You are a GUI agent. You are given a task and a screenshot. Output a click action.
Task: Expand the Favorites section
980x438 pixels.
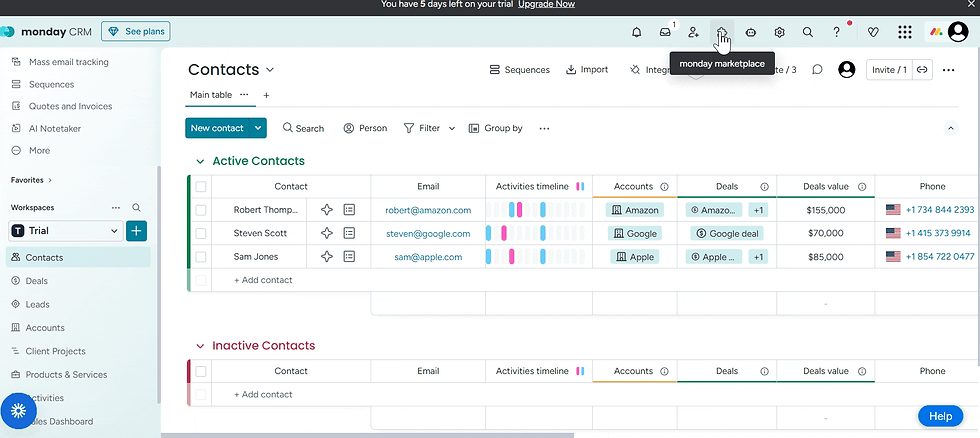click(x=31, y=180)
